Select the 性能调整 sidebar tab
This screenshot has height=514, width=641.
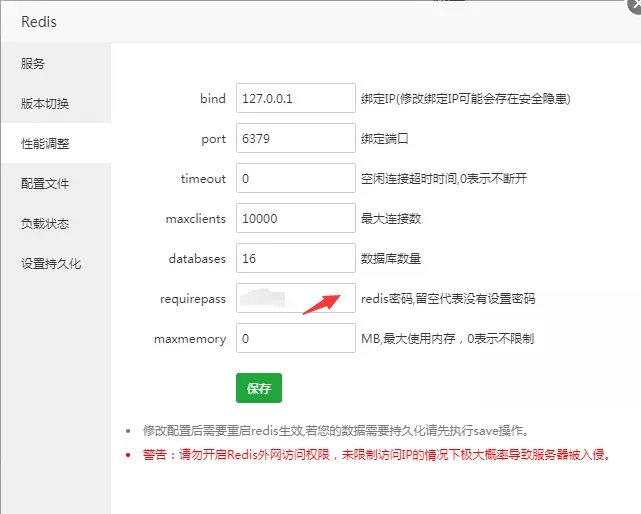(x=45, y=144)
